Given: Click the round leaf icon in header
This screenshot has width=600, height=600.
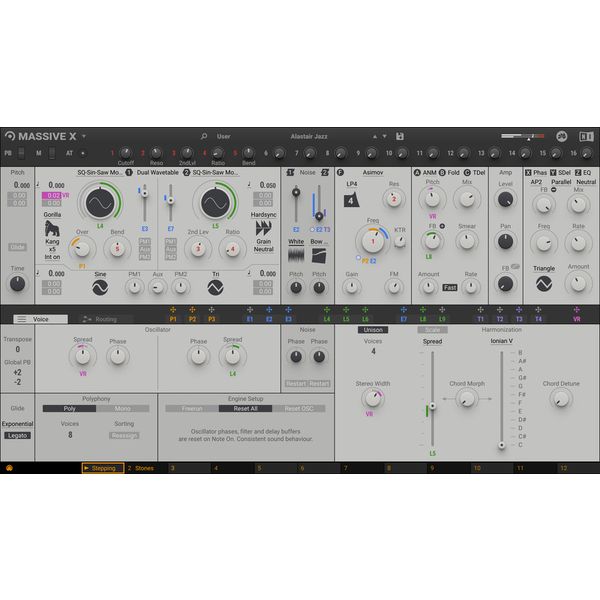Looking at the screenshot, I should [x=561, y=136].
